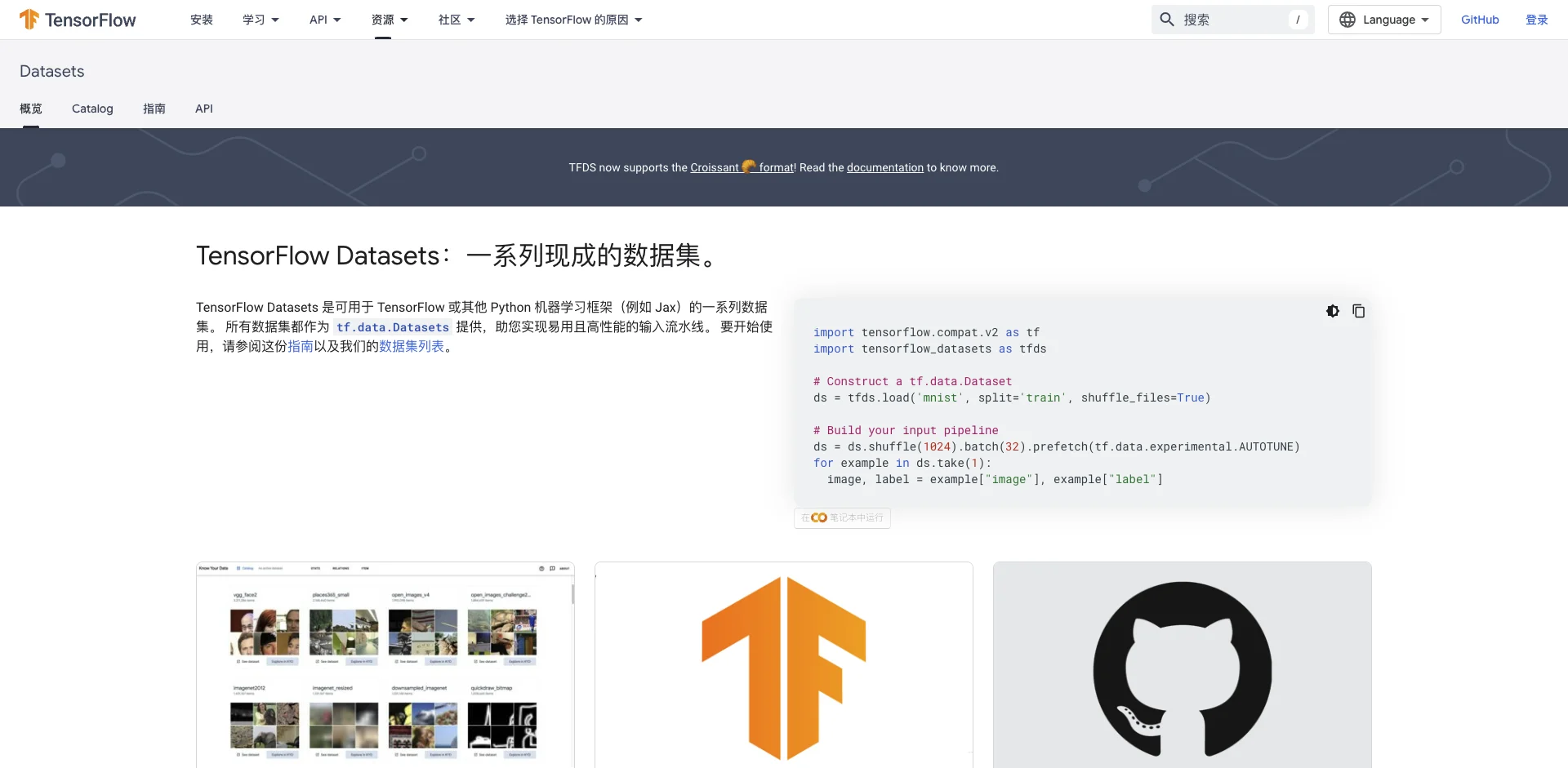Viewport: 1568px width, 768px height.
Task: Click the heading TensorFlow Datasets: 一系列现成的数据集
Action: (459, 255)
